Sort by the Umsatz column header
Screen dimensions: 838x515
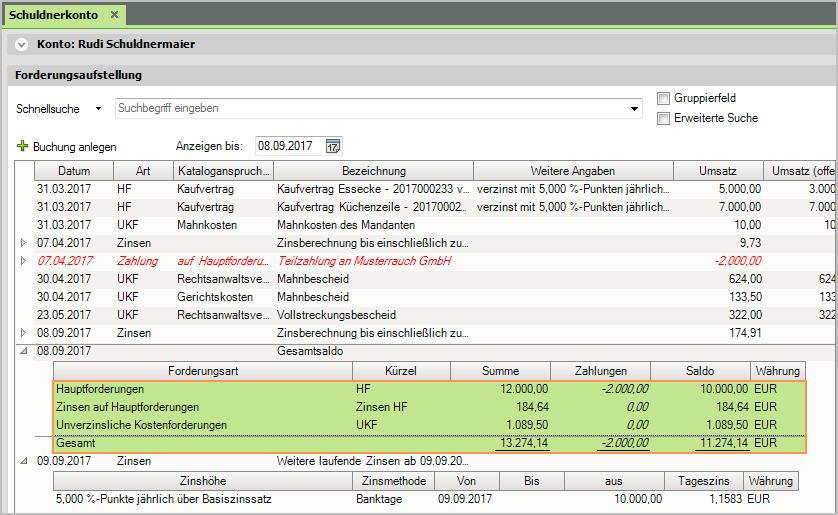717,171
